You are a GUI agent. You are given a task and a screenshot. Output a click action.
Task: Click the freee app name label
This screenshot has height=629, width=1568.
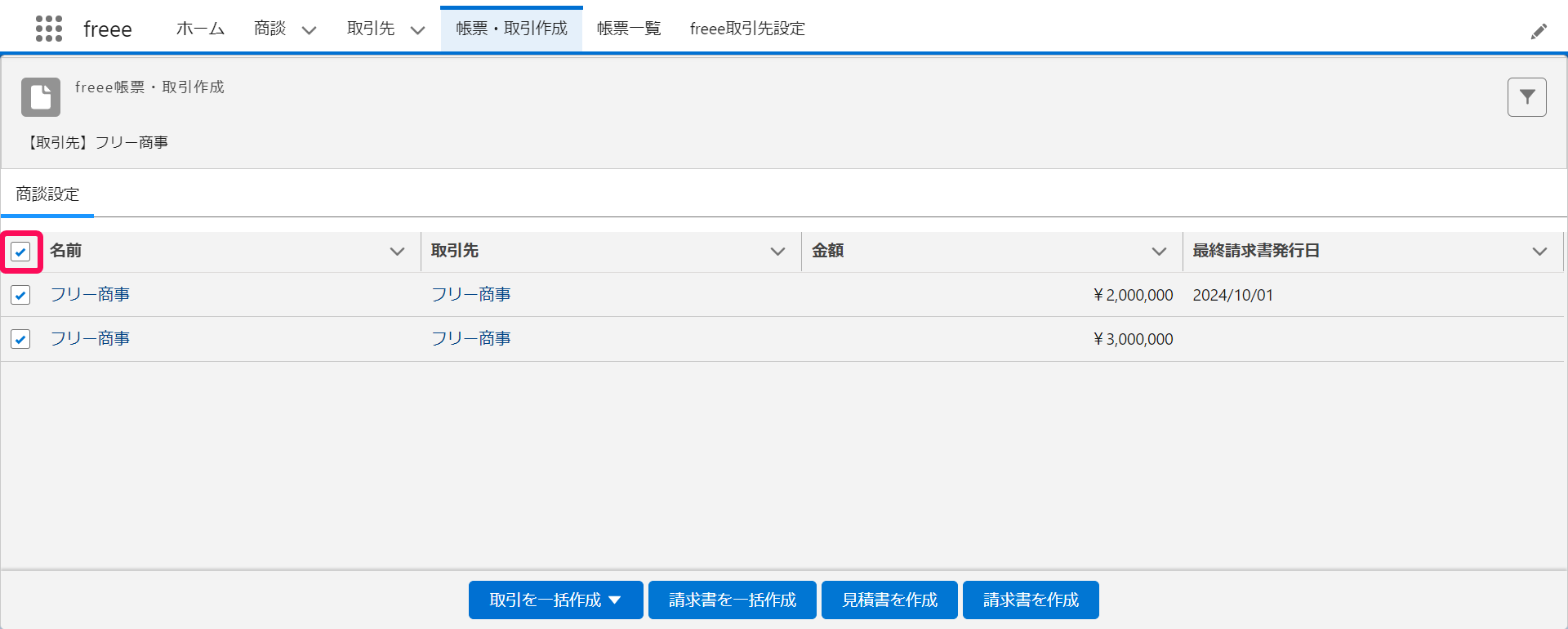pyautogui.click(x=108, y=29)
